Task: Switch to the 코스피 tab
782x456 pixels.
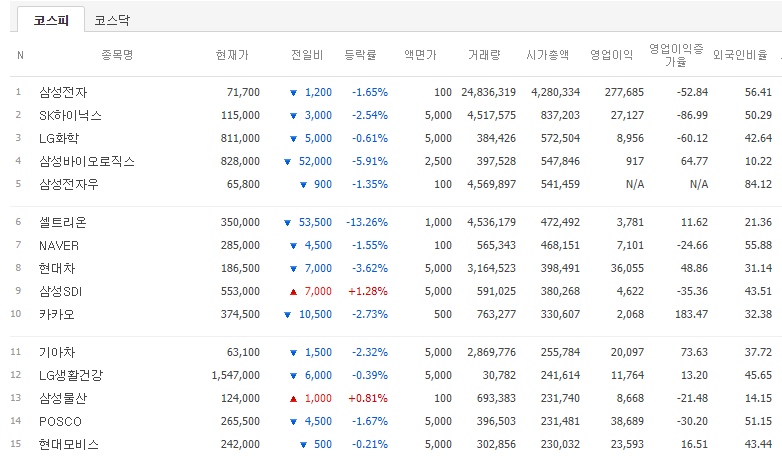Action: coord(51,20)
